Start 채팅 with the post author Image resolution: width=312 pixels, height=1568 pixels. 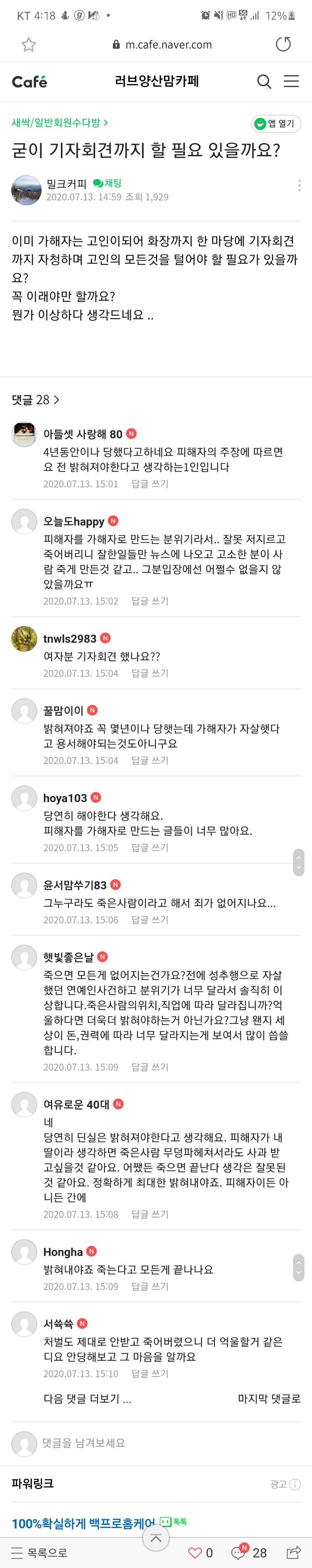(107, 183)
